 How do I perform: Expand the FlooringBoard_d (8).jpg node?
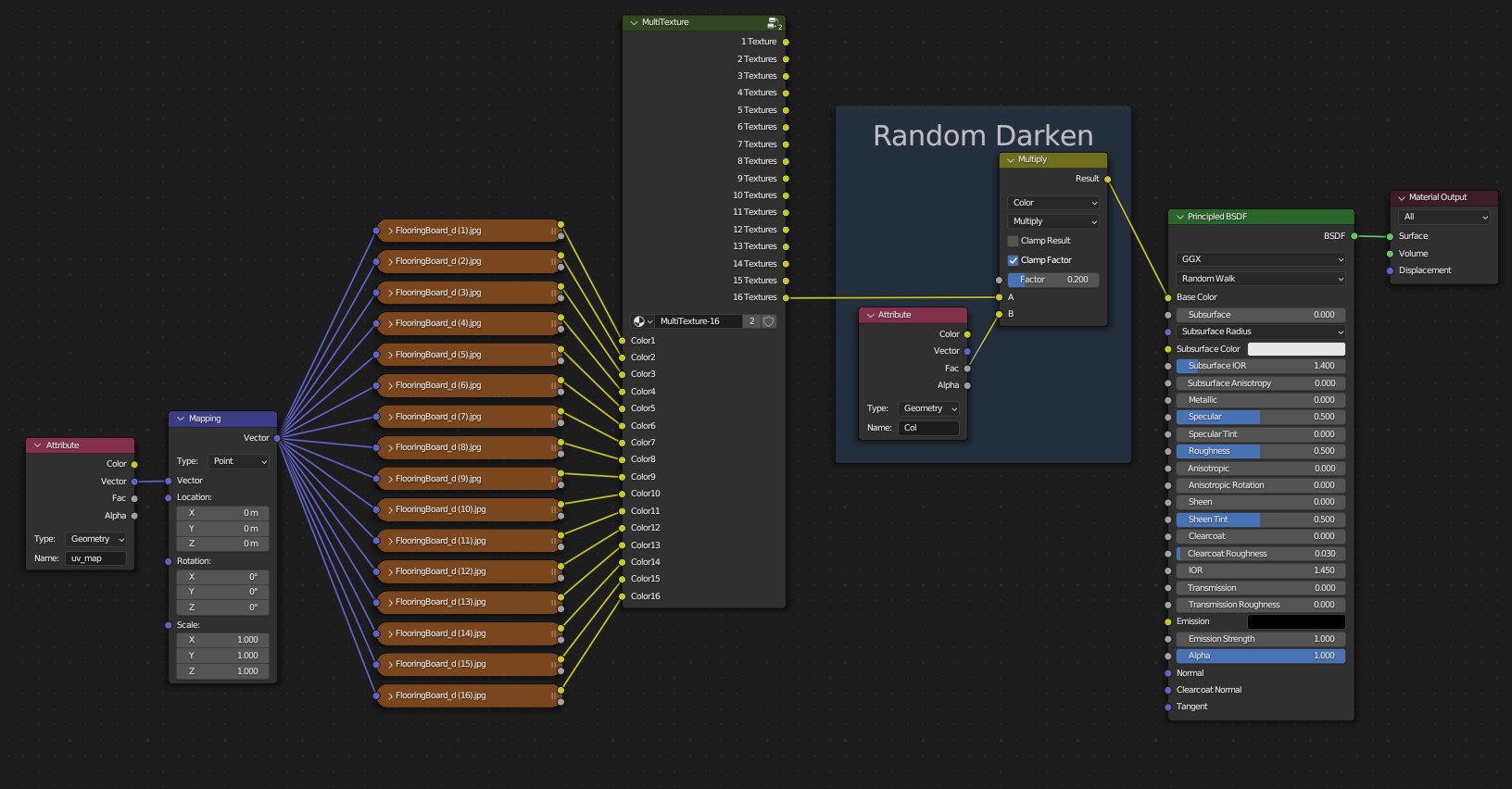click(391, 447)
